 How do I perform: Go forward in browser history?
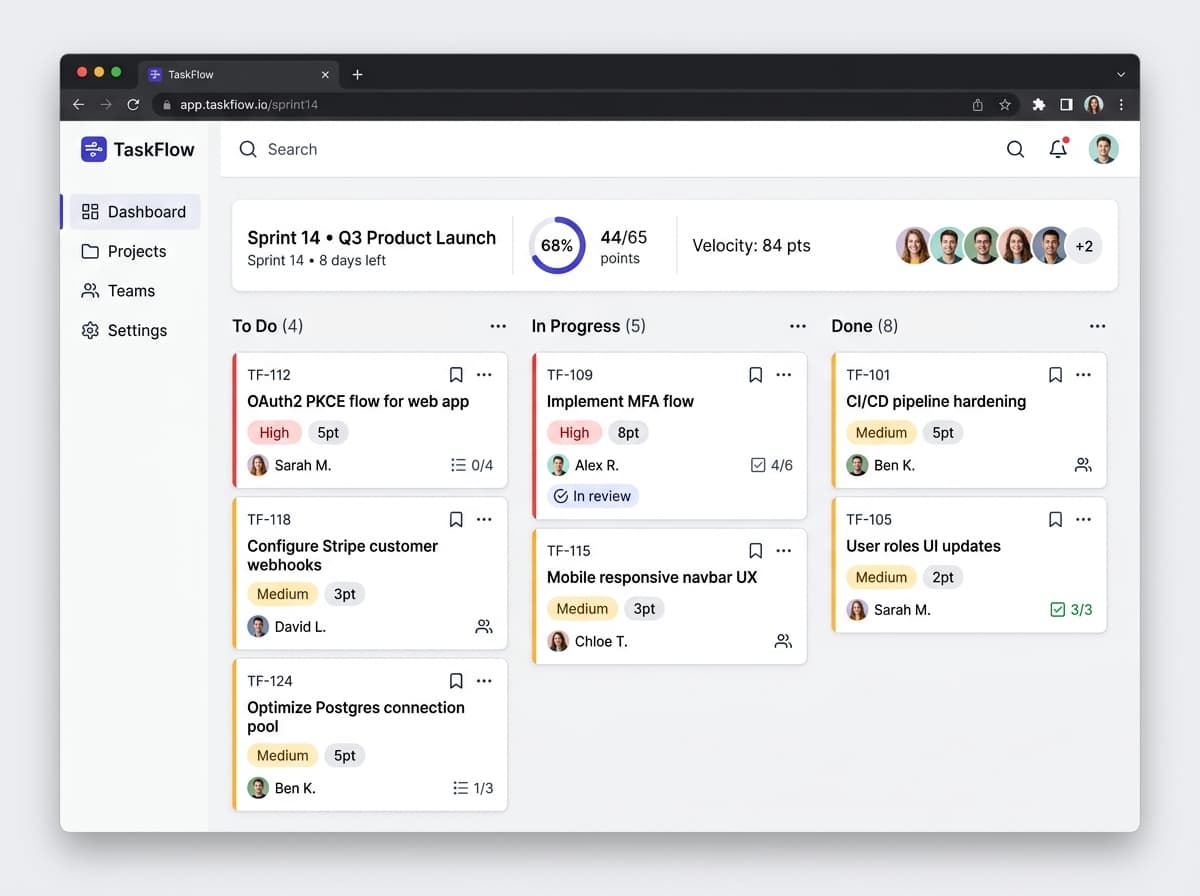pos(106,104)
